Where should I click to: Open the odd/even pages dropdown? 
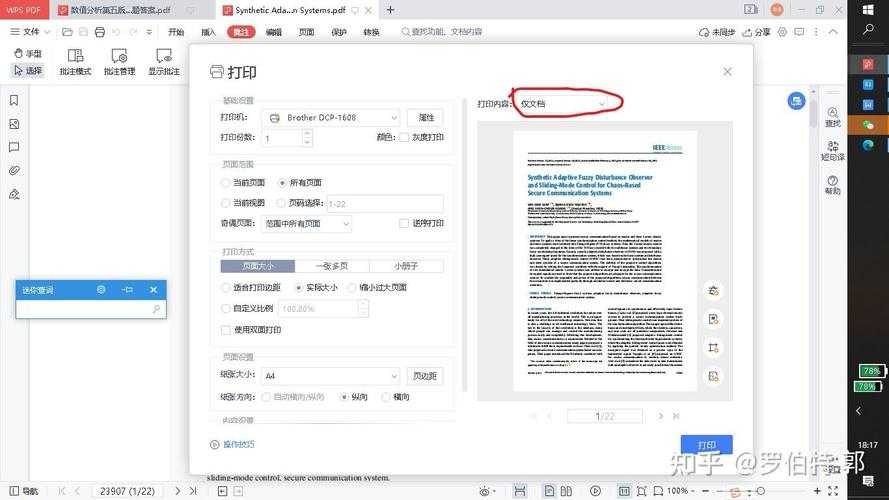[306, 224]
